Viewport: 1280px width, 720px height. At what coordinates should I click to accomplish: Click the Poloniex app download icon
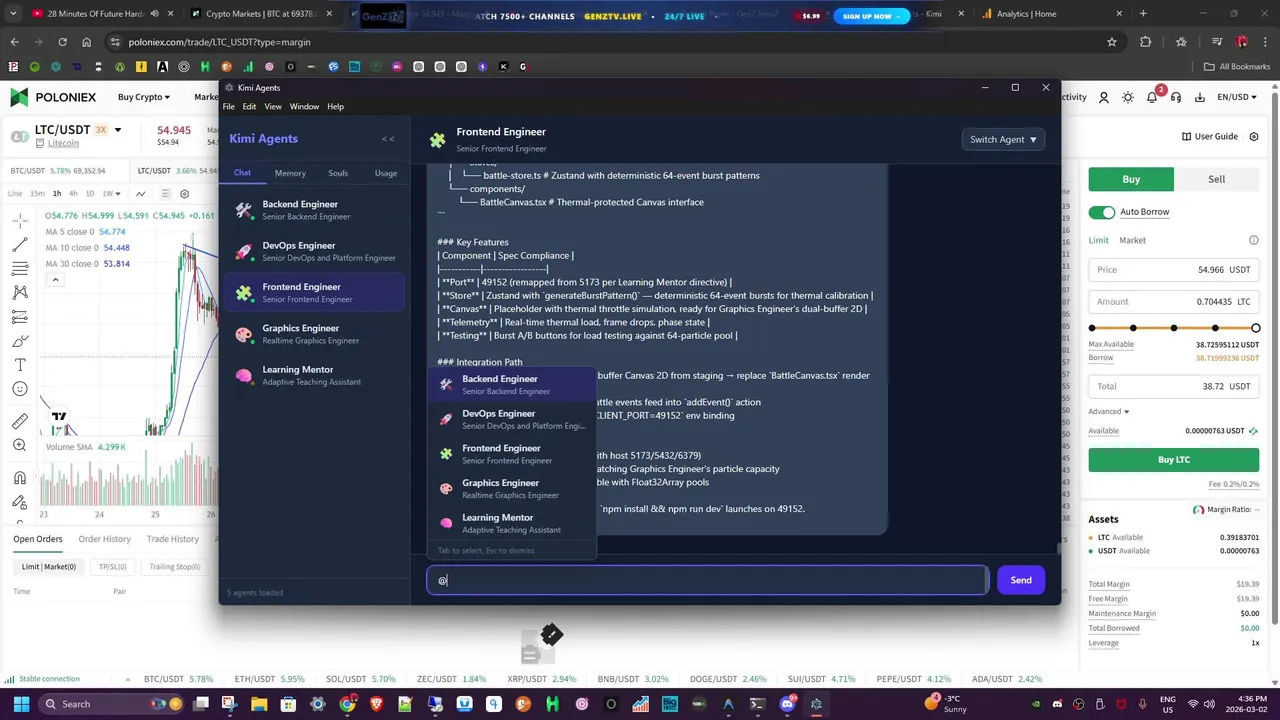[x=1200, y=97]
